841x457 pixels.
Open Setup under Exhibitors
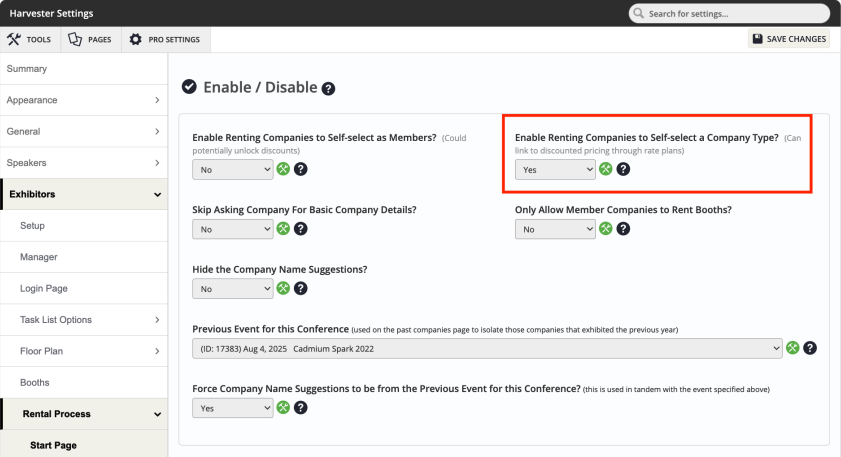coord(84,226)
